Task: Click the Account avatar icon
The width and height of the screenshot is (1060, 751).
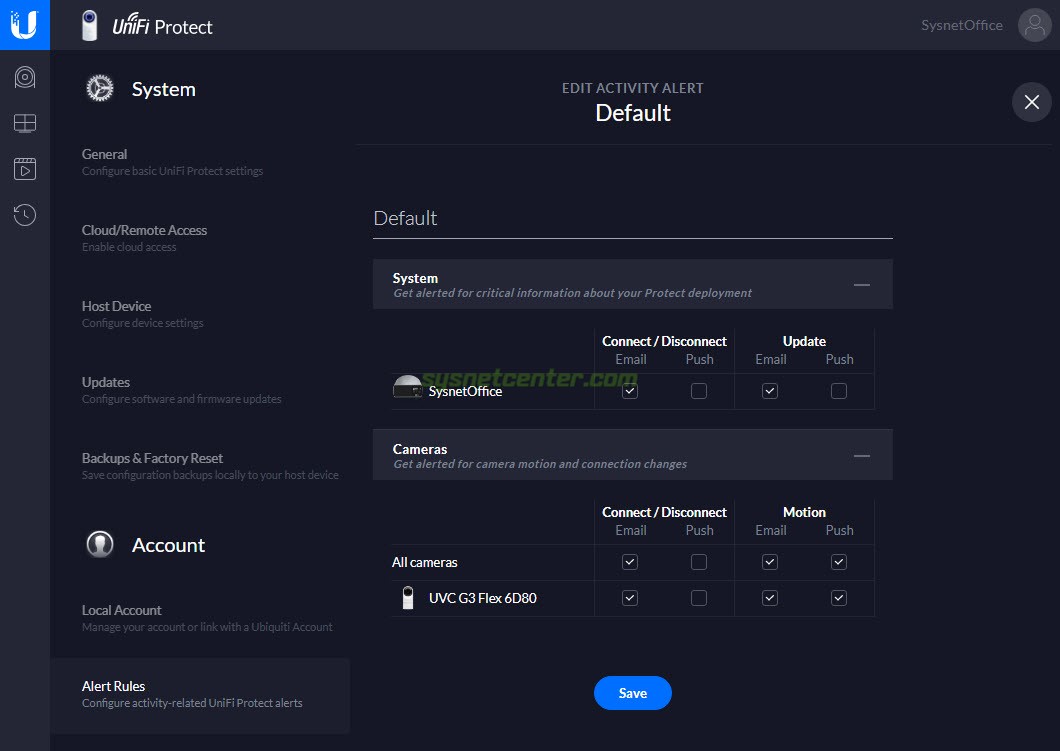Action: click(100, 544)
